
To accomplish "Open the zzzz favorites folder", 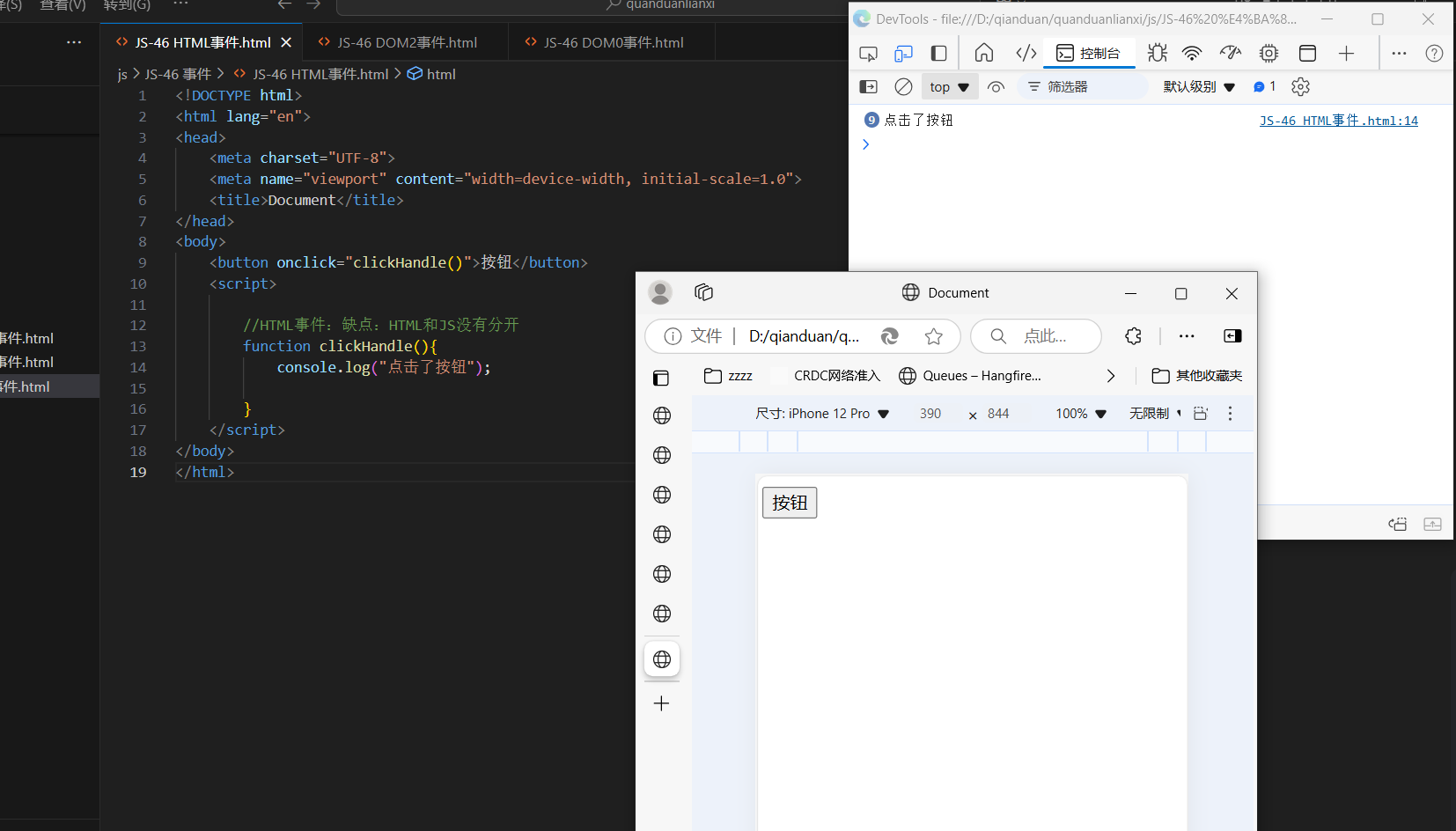I will tap(728, 376).
